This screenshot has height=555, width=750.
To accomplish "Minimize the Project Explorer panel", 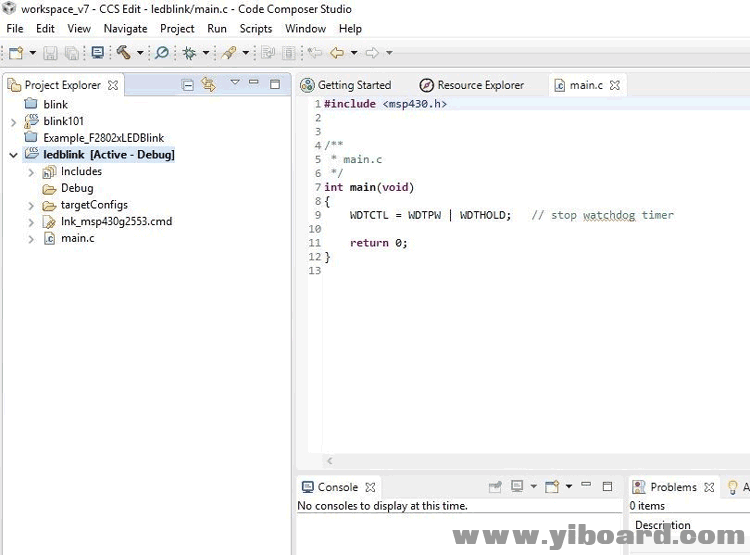I will [254, 82].
